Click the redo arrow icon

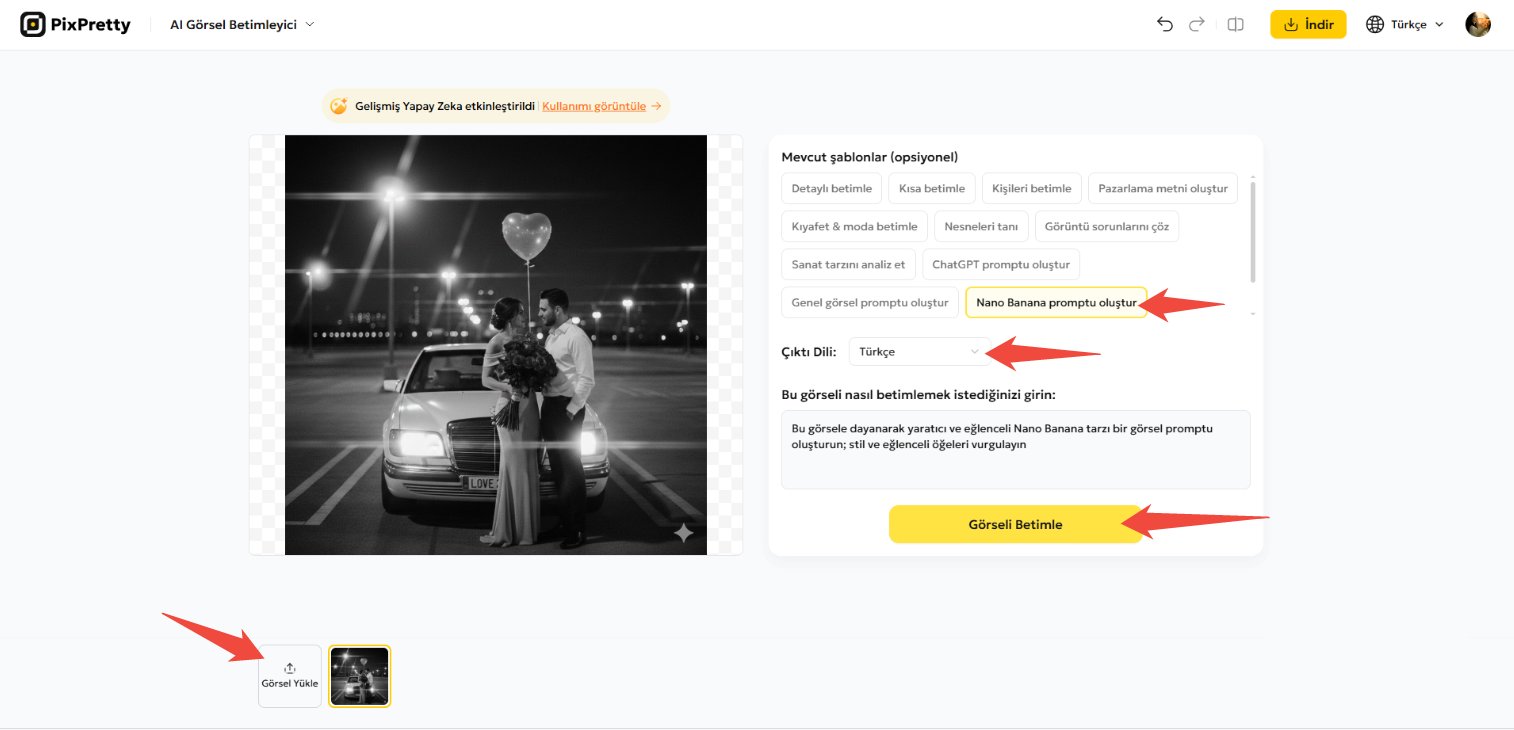coord(1196,24)
